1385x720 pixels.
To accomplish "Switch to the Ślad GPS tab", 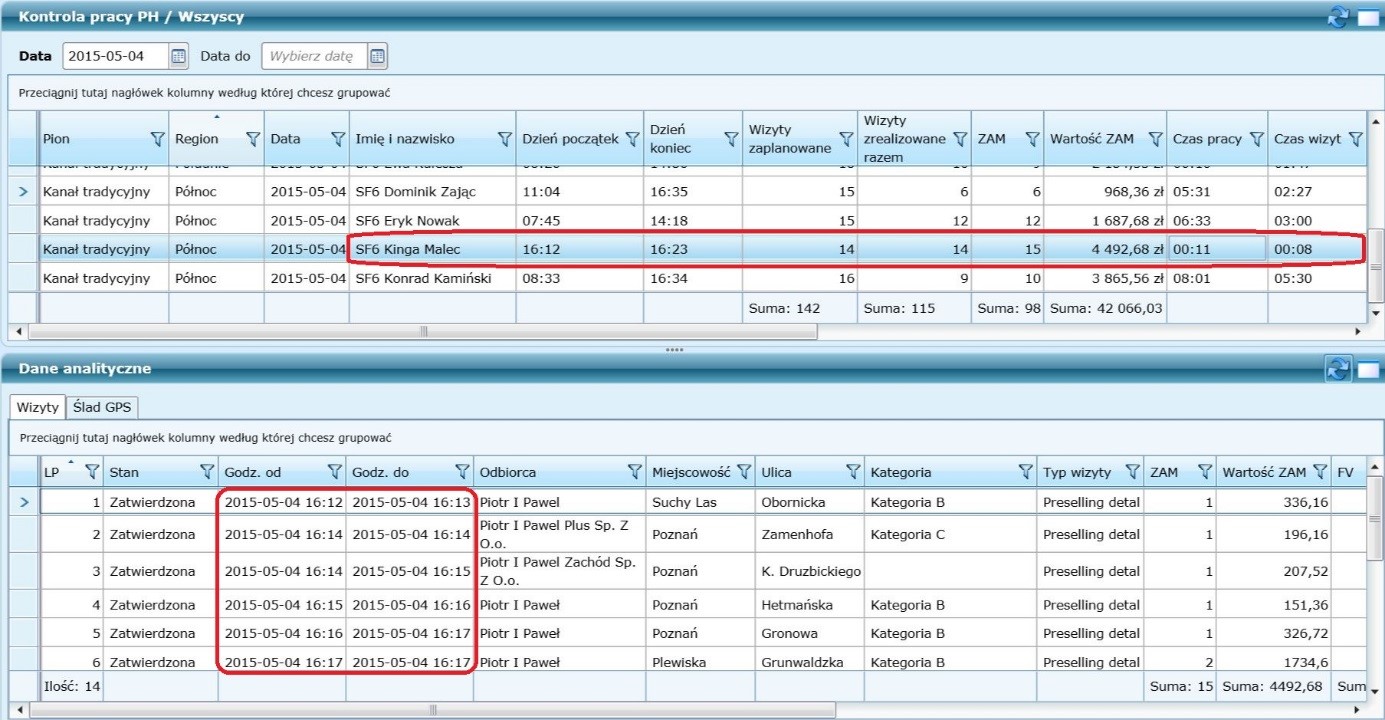I will [103, 407].
